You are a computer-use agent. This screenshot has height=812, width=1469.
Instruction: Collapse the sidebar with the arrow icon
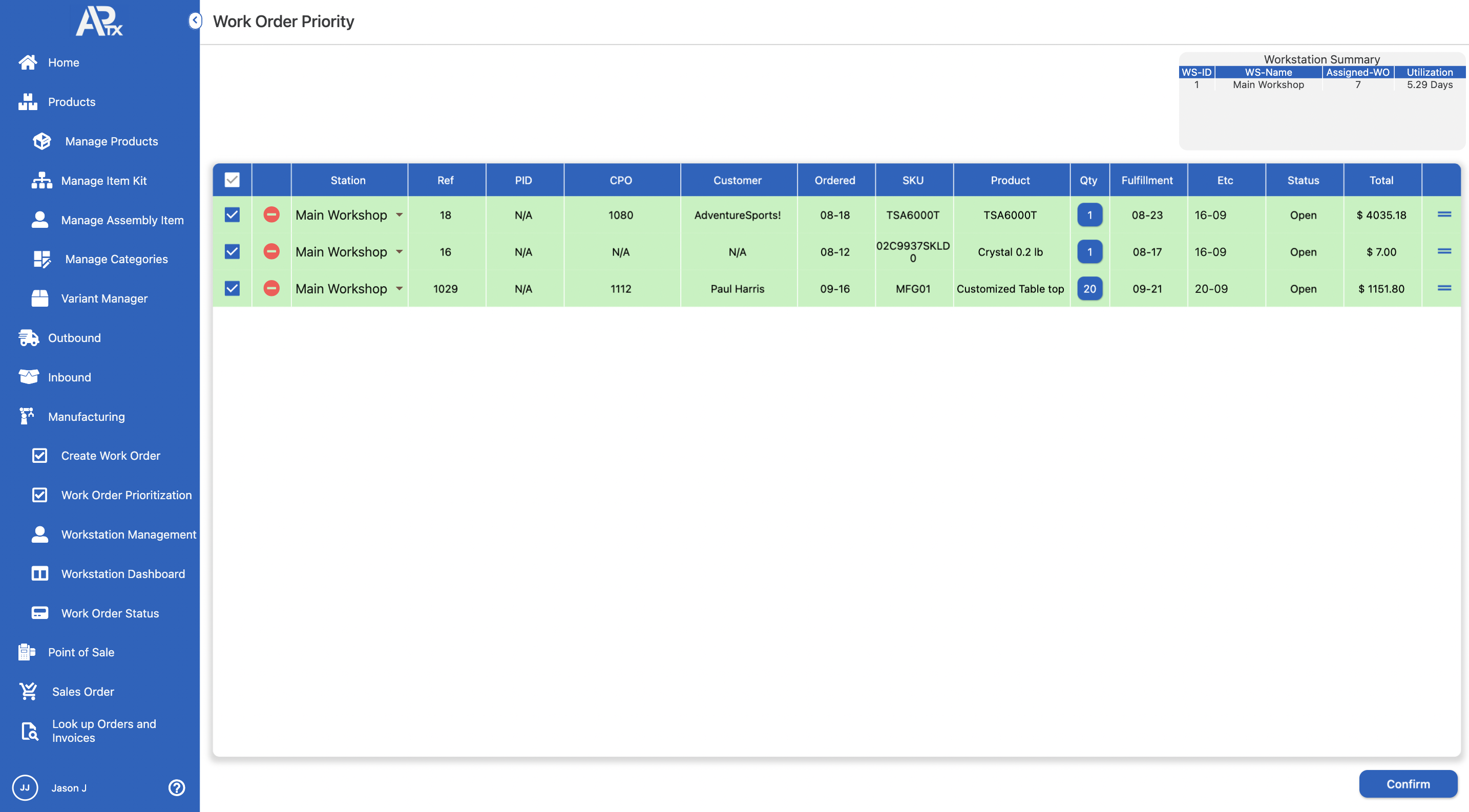click(x=195, y=20)
